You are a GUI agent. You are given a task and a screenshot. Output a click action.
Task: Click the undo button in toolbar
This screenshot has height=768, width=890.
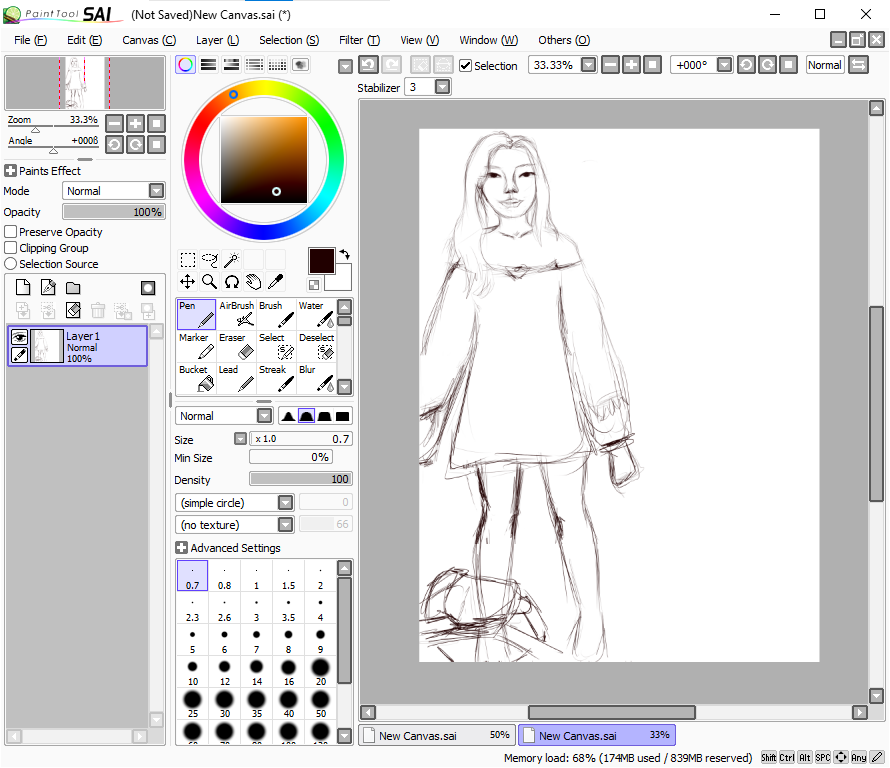click(x=368, y=65)
